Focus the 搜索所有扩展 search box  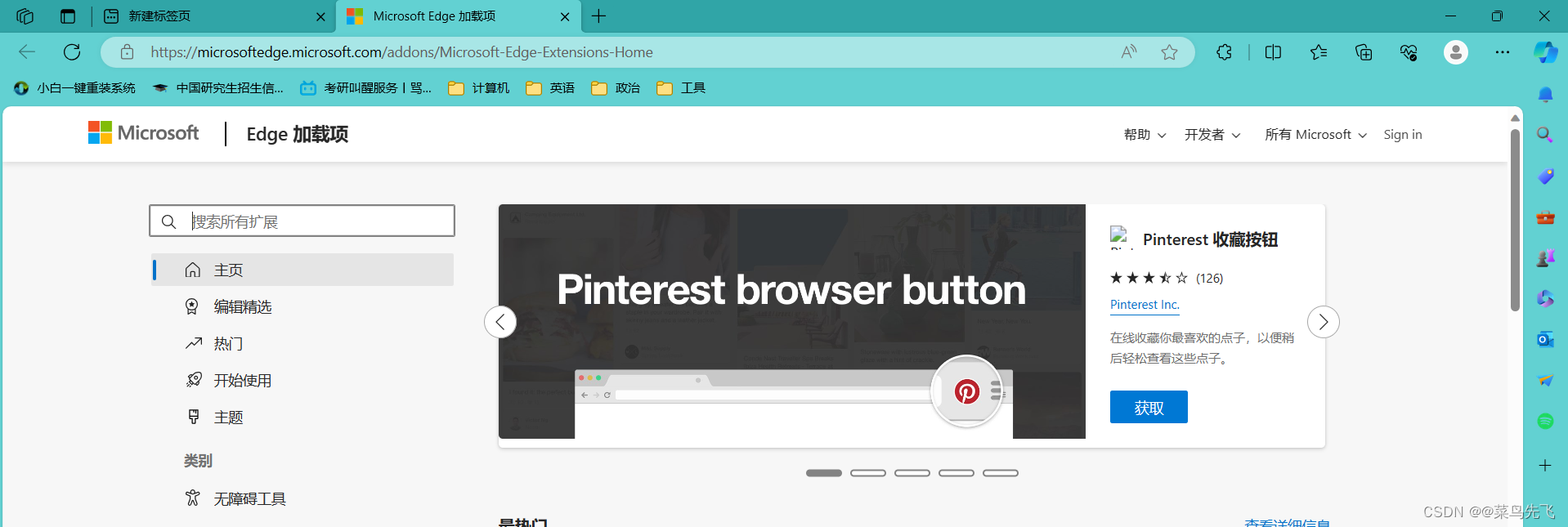[x=302, y=221]
